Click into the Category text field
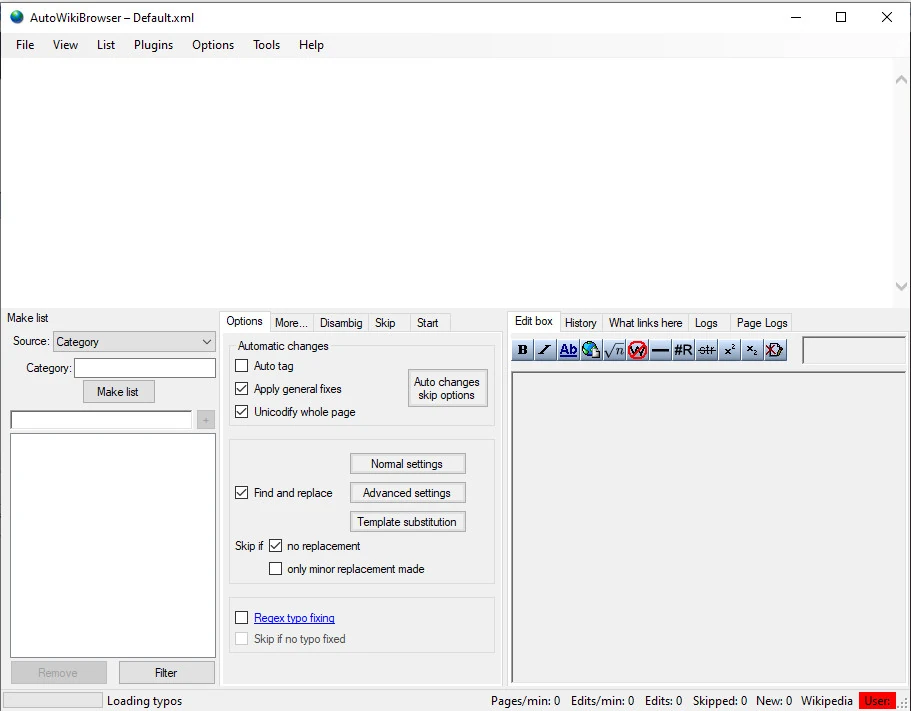The width and height of the screenshot is (911, 711). (145, 368)
